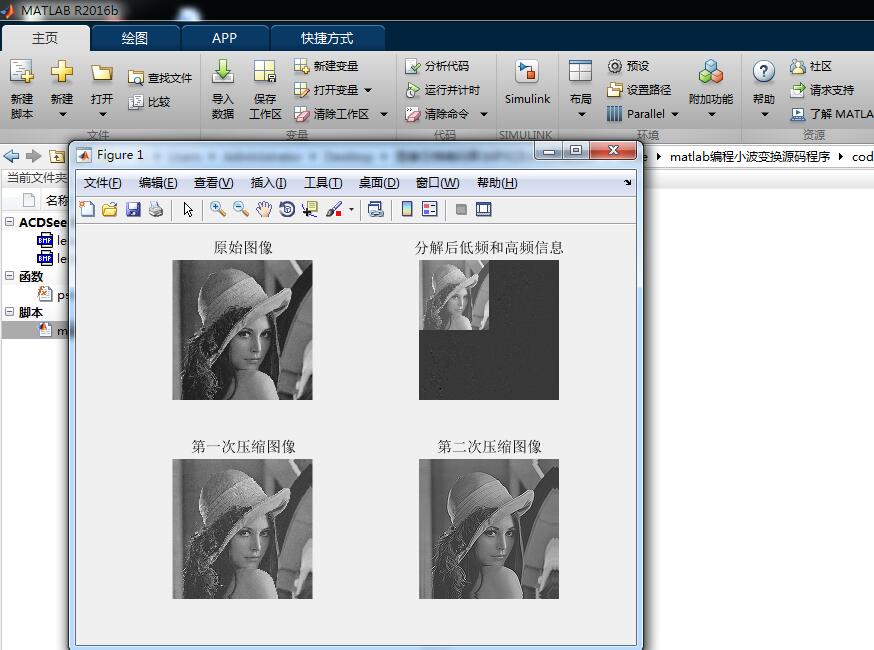Open the Parallel dropdown
The width and height of the screenshot is (874, 650).
pos(675,114)
